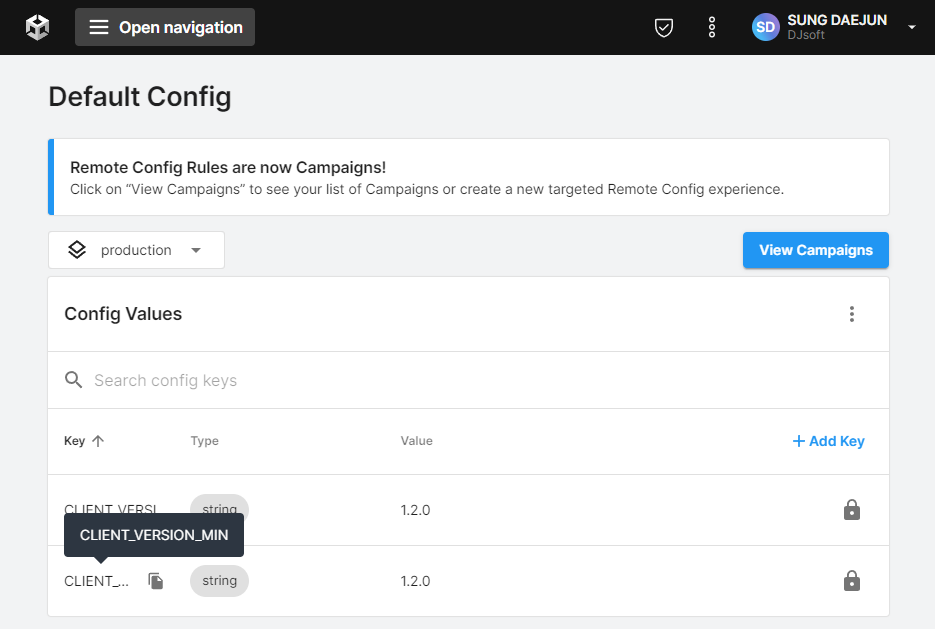The width and height of the screenshot is (935, 629).
Task: Click the Value column header
Action: click(416, 441)
